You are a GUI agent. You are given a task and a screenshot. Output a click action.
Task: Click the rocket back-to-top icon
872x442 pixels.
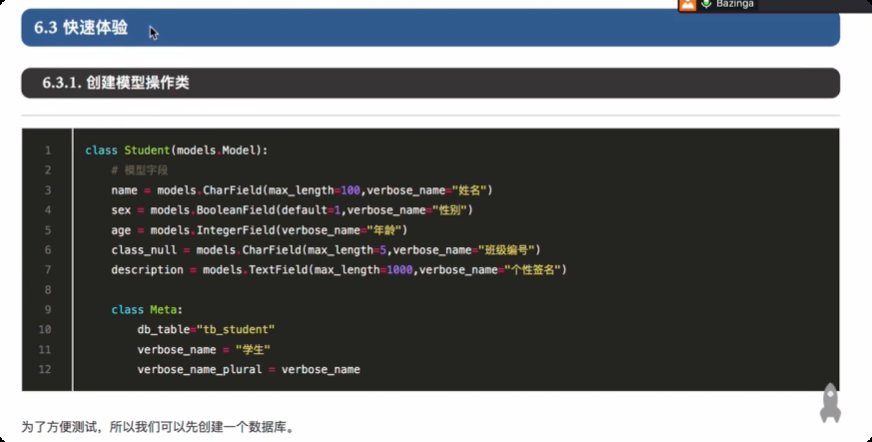[830, 403]
